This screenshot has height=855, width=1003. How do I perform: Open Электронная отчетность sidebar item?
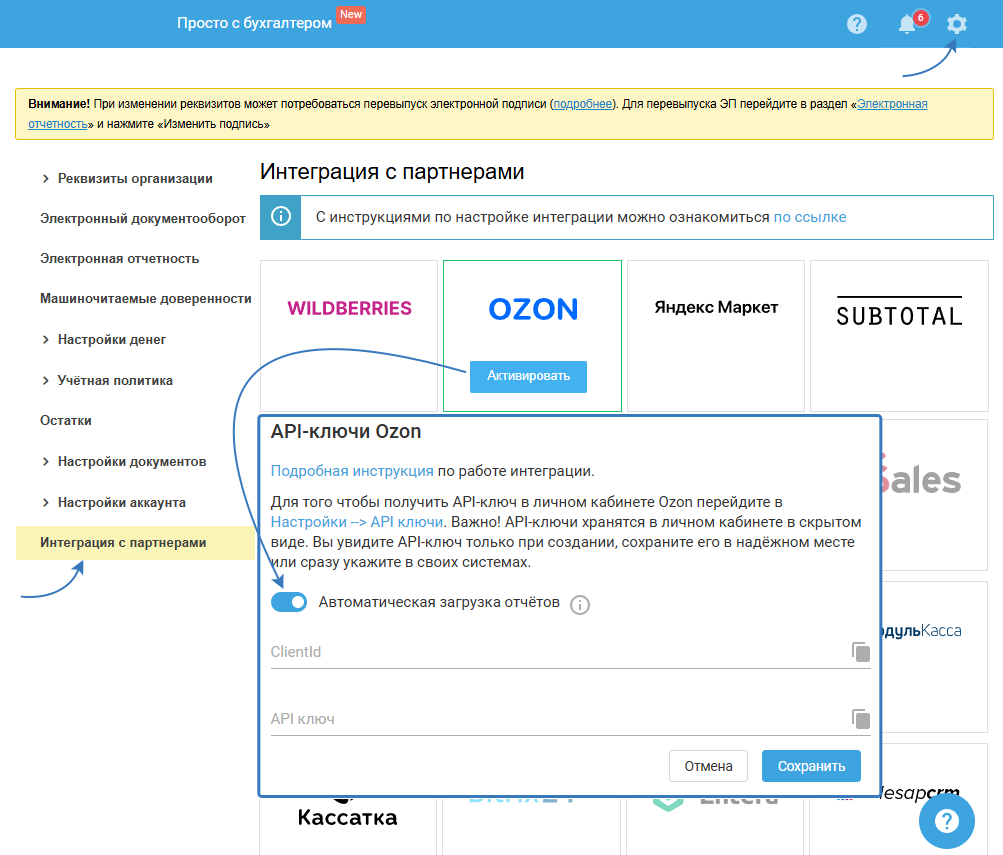click(120, 259)
